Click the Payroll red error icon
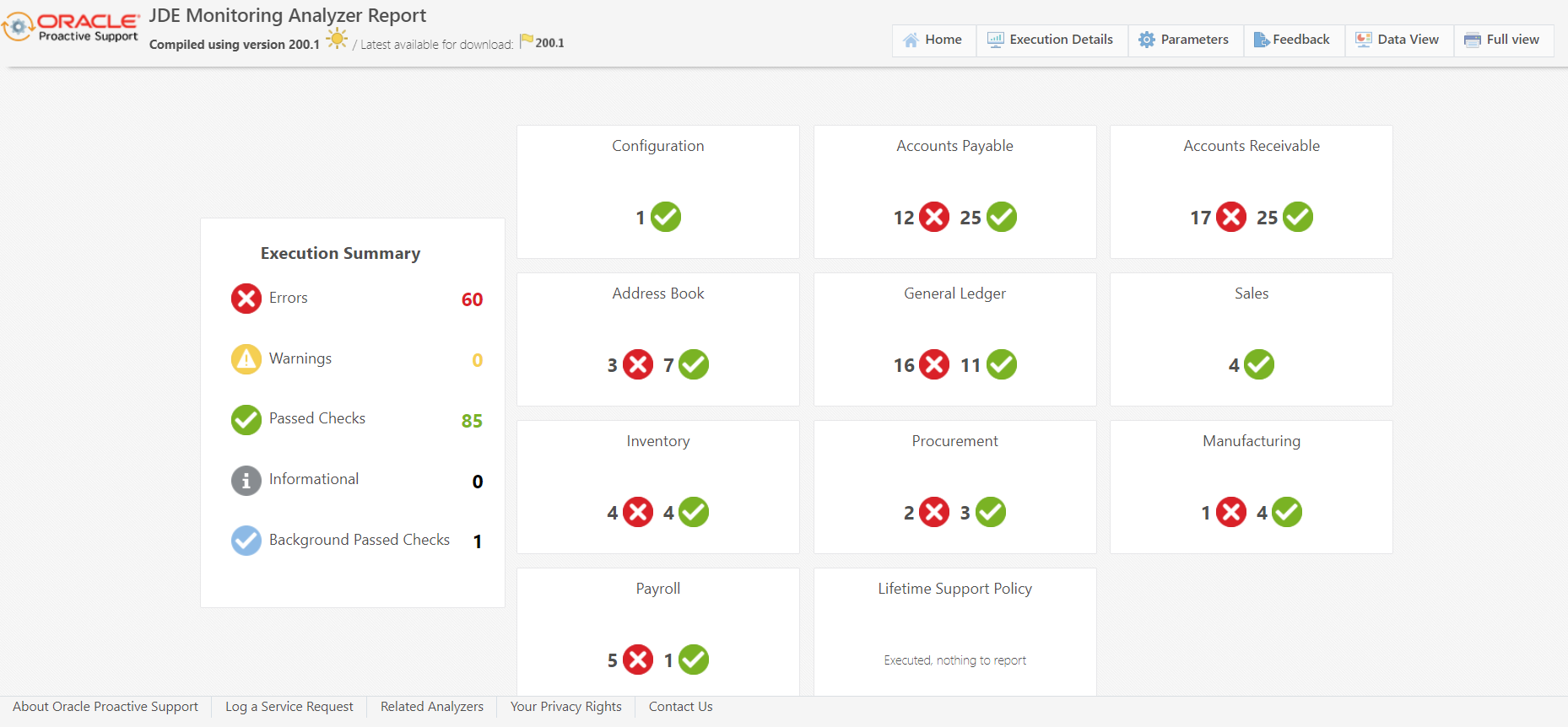 point(638,660)
